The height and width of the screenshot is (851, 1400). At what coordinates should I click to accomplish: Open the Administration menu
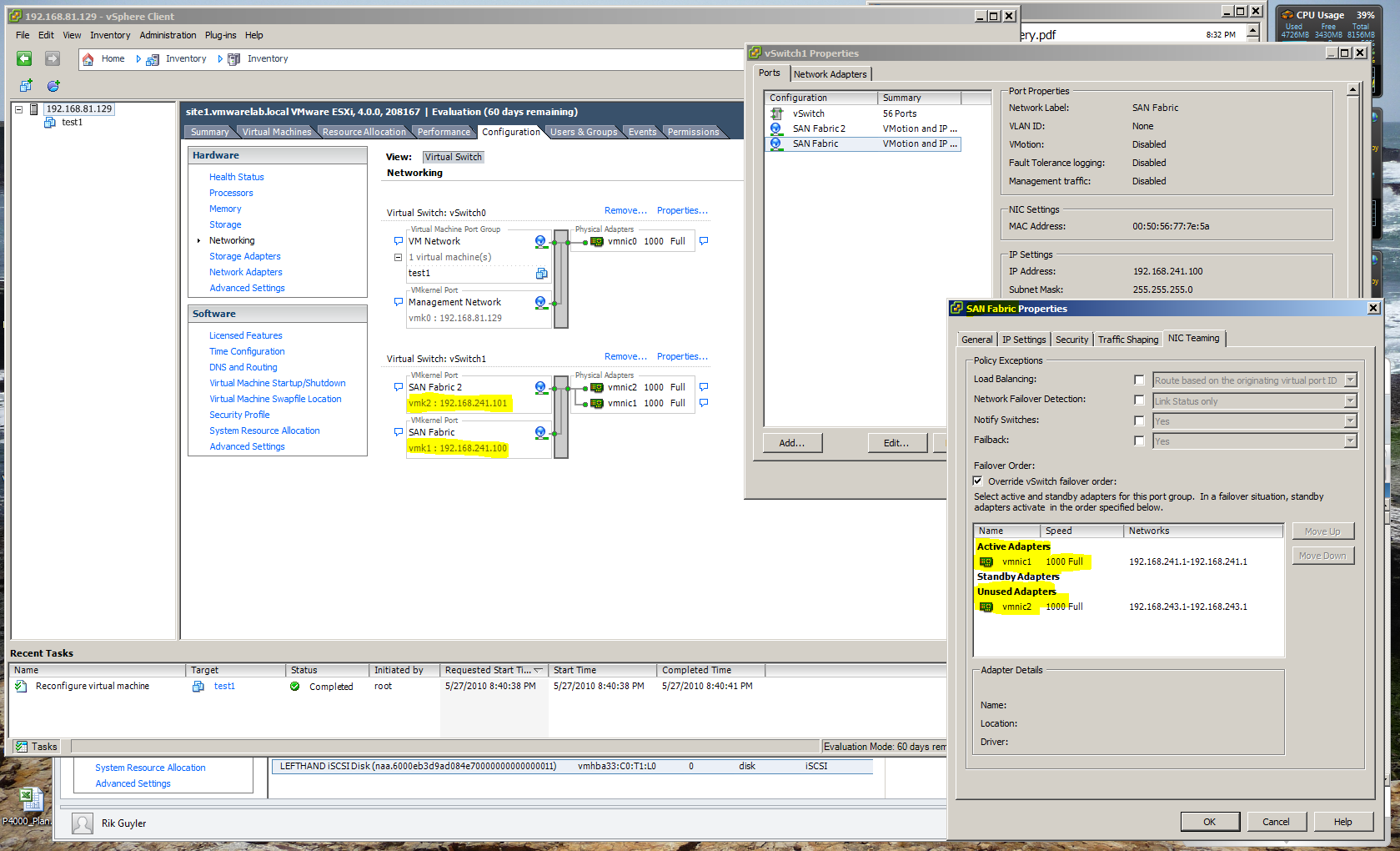tap(168, 35)
